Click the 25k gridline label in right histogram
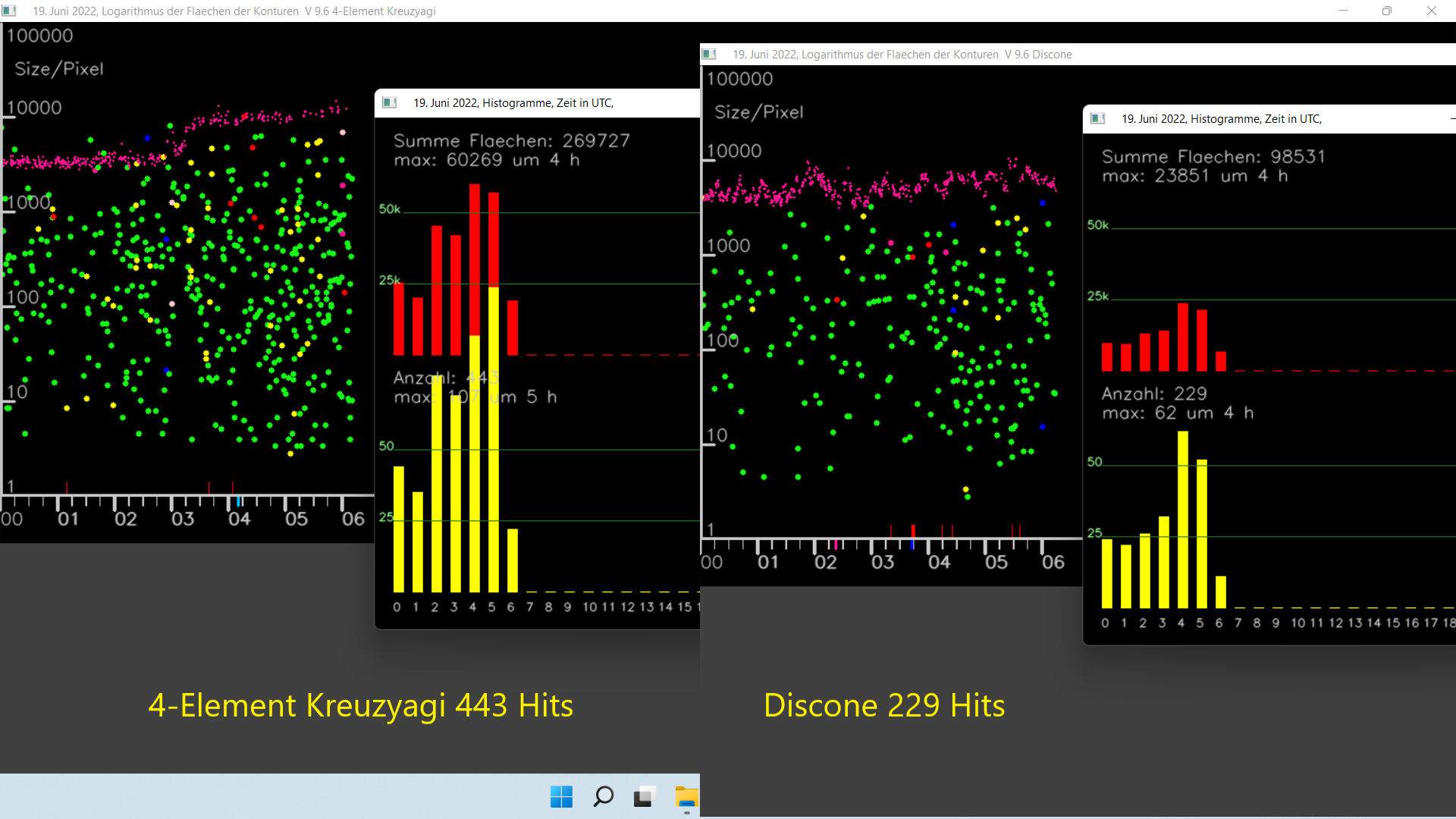The width and height of the screenshot is (1456, 819). (x=1098, y=296)
